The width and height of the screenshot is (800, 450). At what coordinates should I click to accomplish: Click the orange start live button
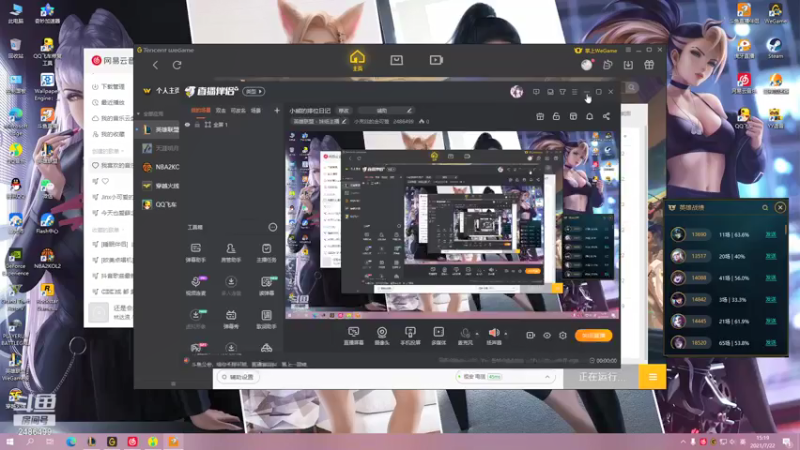tap(593, 335)
